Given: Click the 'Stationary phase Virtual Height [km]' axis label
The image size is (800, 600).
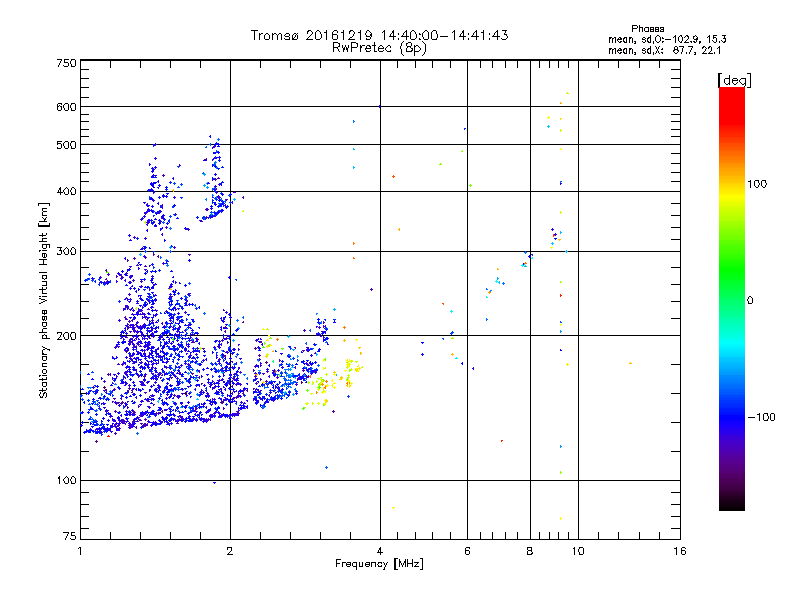Looking at the screenshot, I should tap(44, 301).
